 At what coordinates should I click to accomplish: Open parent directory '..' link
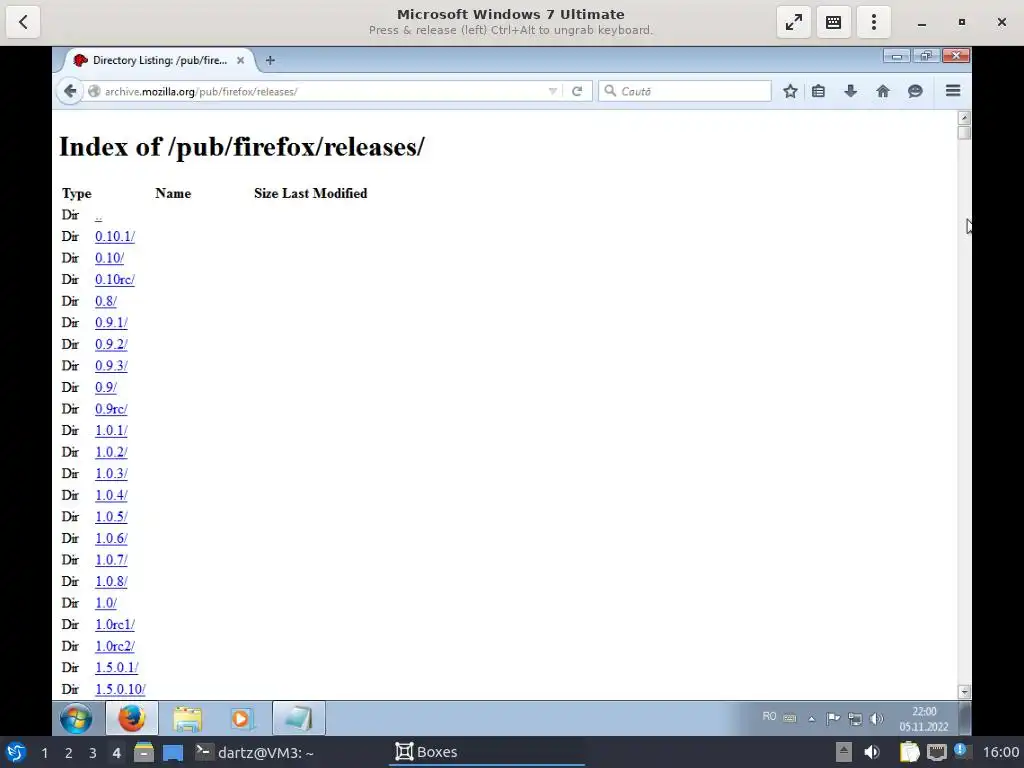coord(98,215)
